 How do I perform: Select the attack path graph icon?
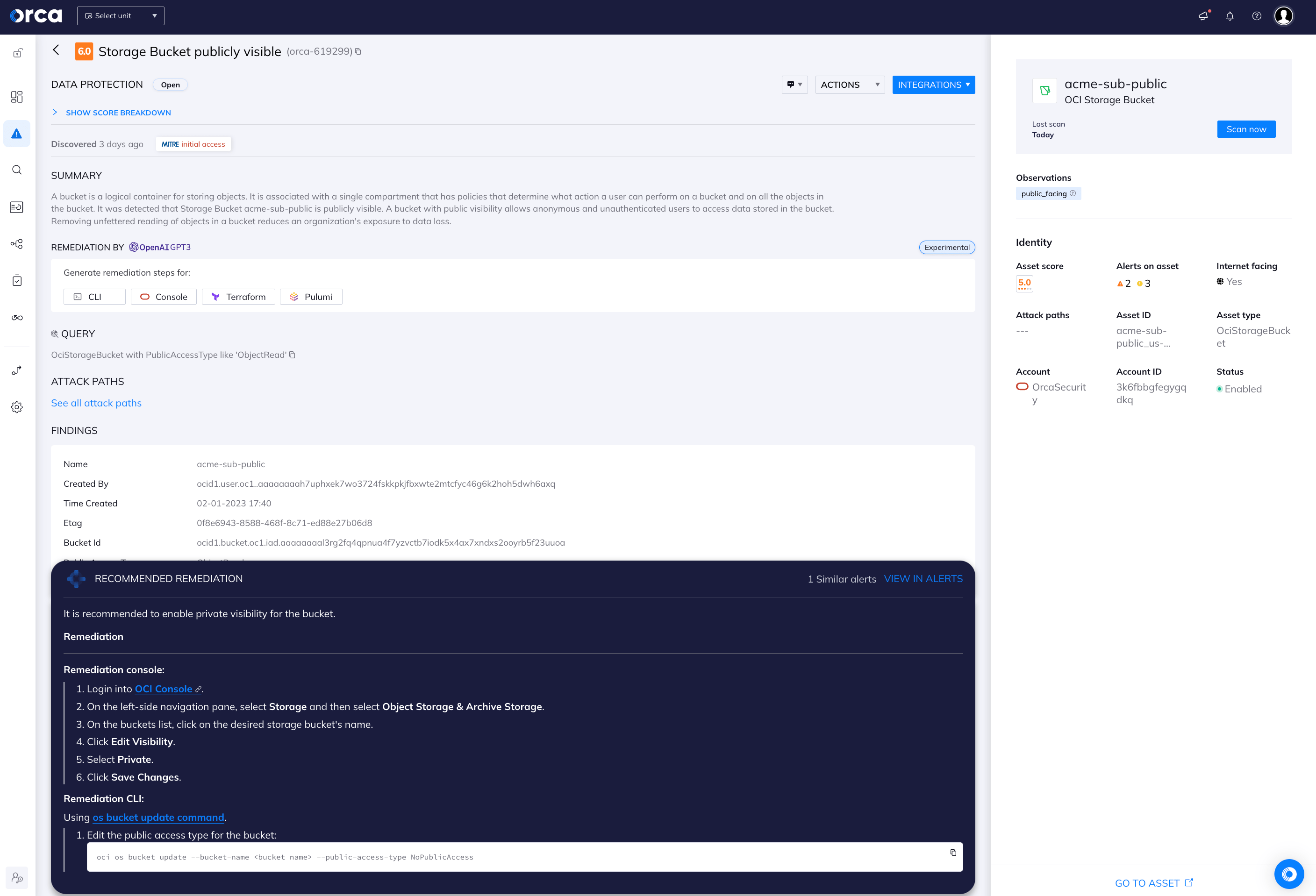tap(17, 244)
